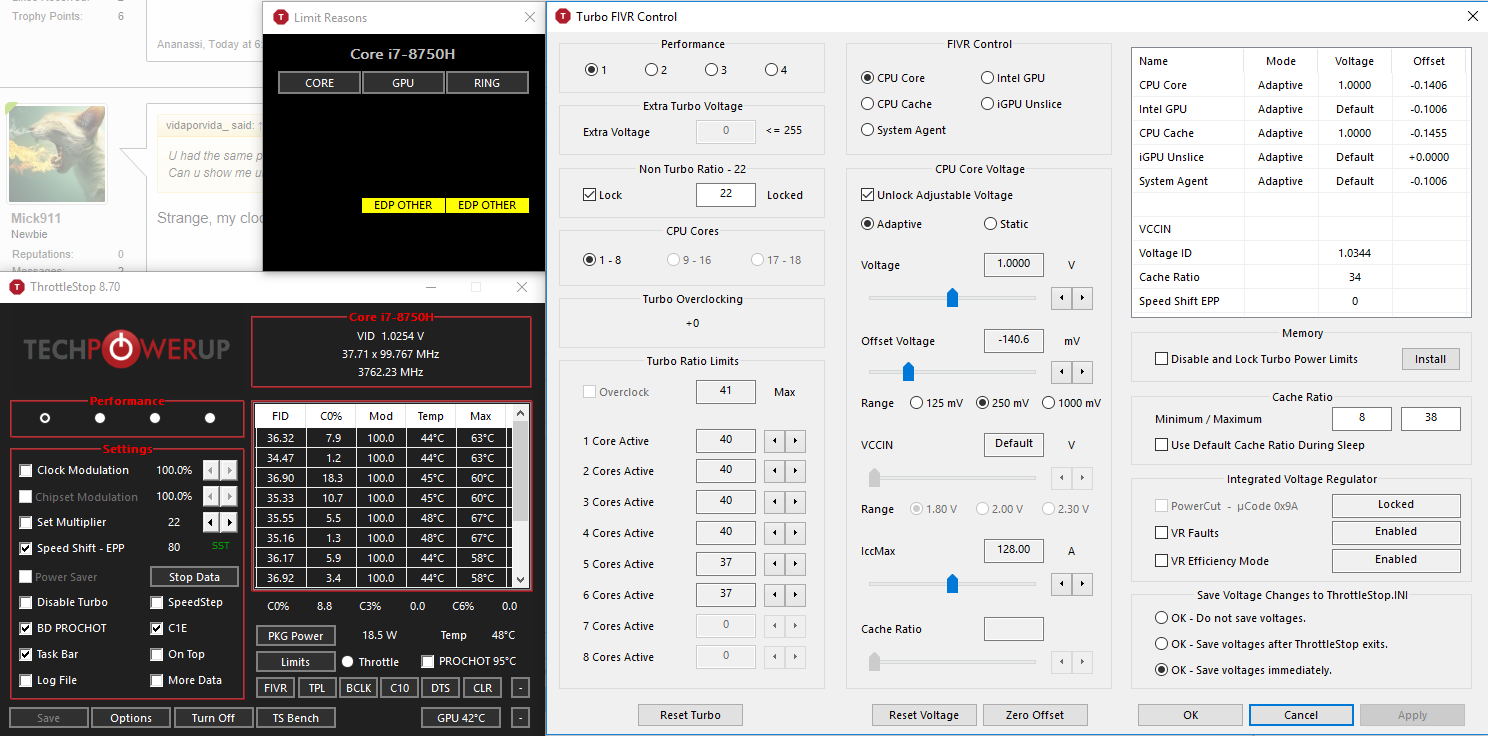Click Reset Voltage button
Image resolution: width=1488 pixels, height=736 pixels.
click(925, 715)
